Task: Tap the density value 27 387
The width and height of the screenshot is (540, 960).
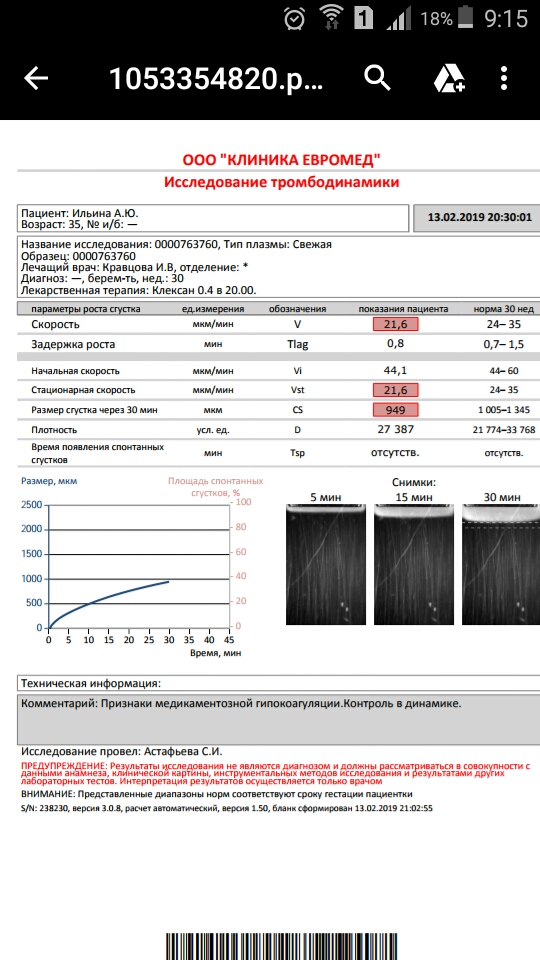Action: coord(396,430)
